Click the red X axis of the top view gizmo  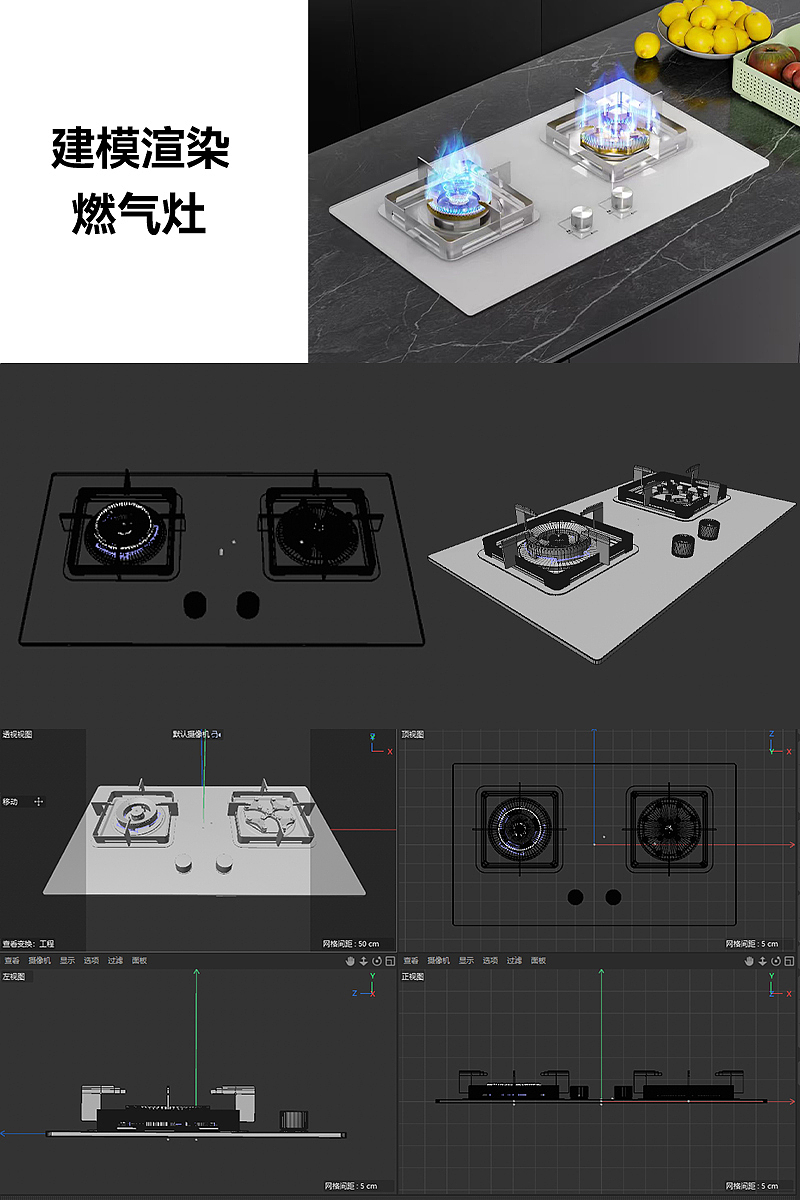click(x=789, y=751)
